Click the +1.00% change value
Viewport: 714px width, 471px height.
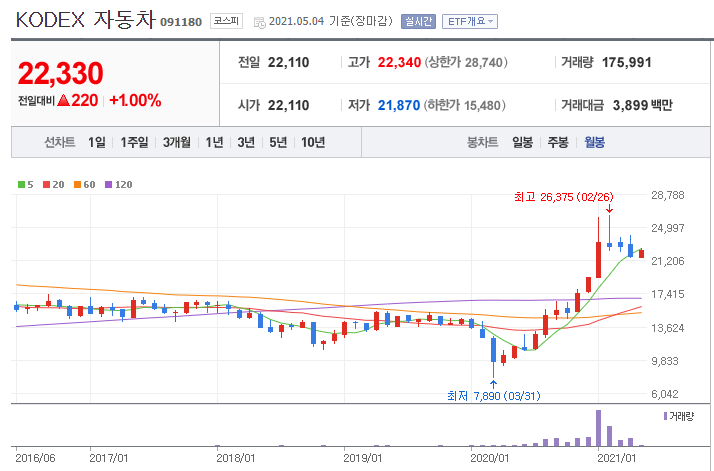click(135, 100)
